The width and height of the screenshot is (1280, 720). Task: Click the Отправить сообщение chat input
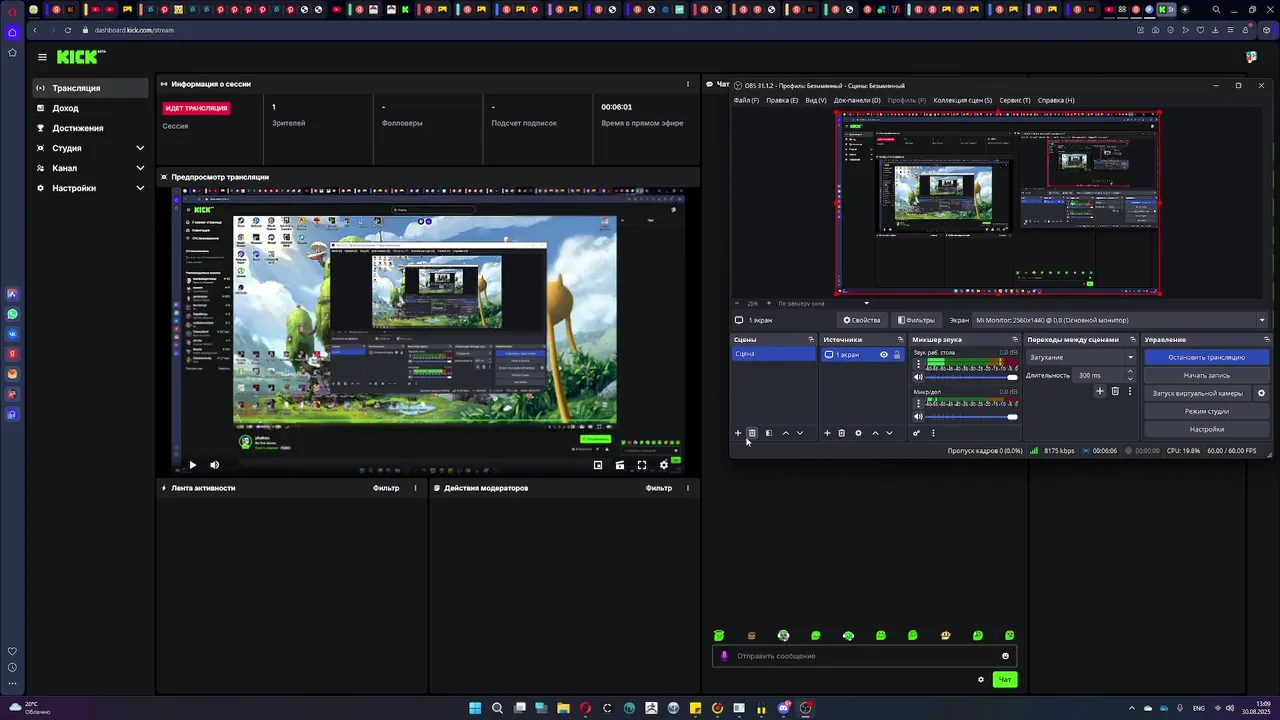[x=865, y=656]
